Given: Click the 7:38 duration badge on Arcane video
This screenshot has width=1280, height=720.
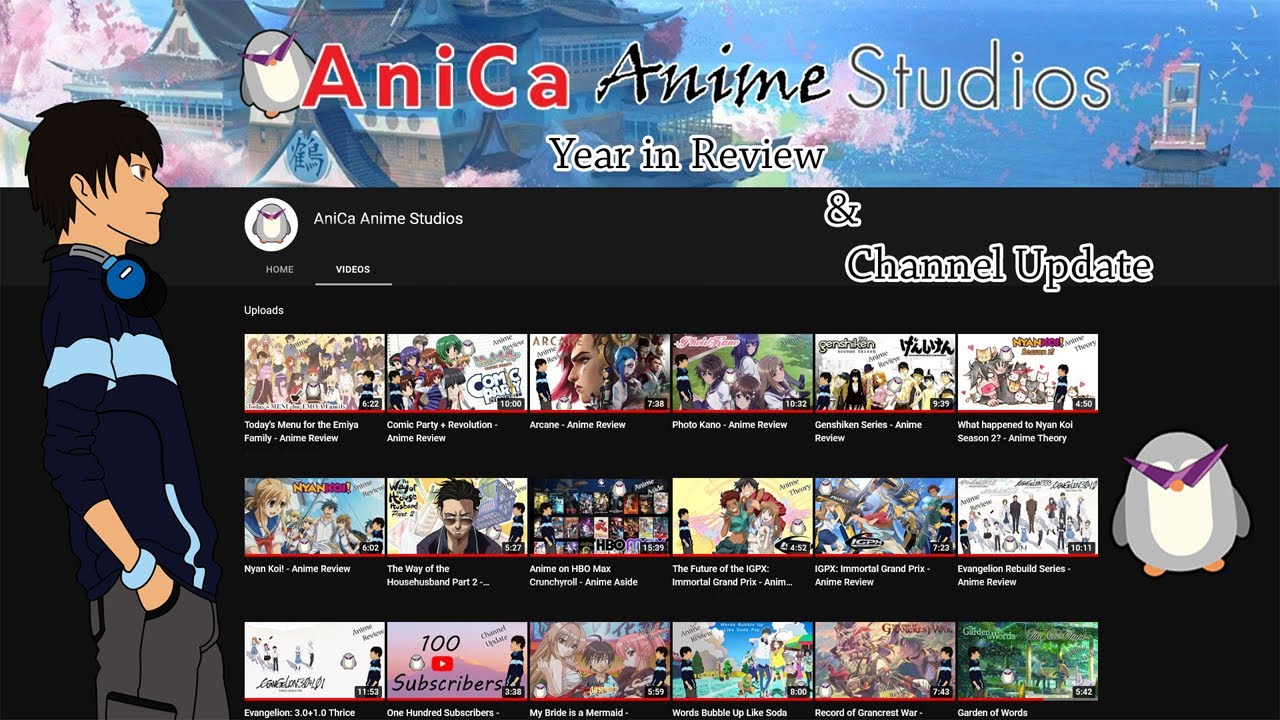Looking at the screenshot, I should point(656,404).
